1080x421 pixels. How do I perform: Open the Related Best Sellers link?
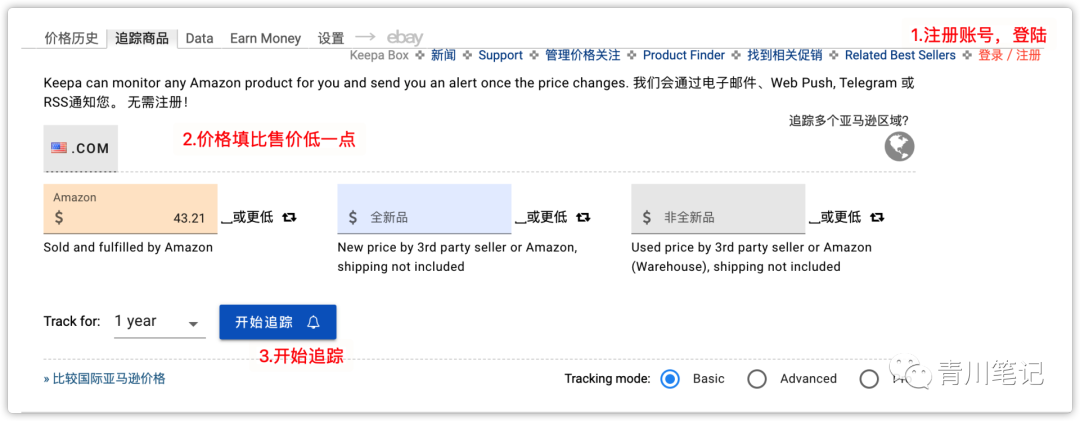900,55
